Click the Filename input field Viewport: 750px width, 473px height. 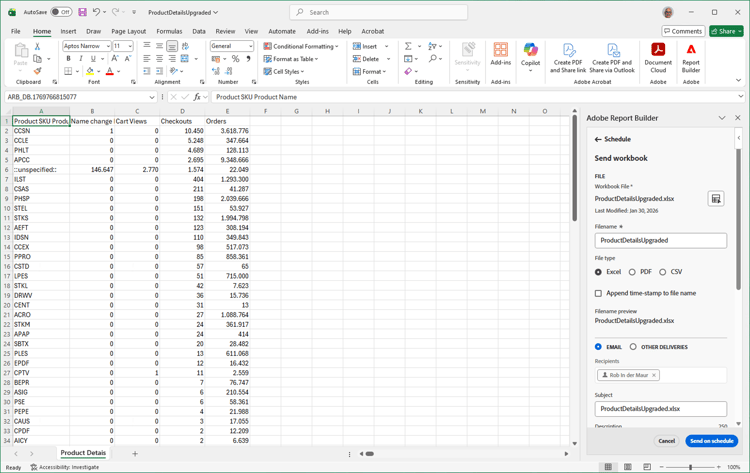coord(661,241)
